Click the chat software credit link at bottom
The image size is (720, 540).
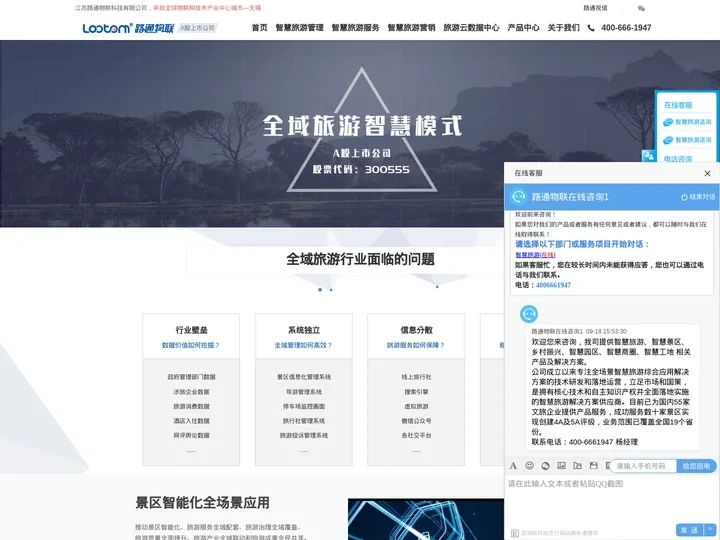click(x=554, y=534)
